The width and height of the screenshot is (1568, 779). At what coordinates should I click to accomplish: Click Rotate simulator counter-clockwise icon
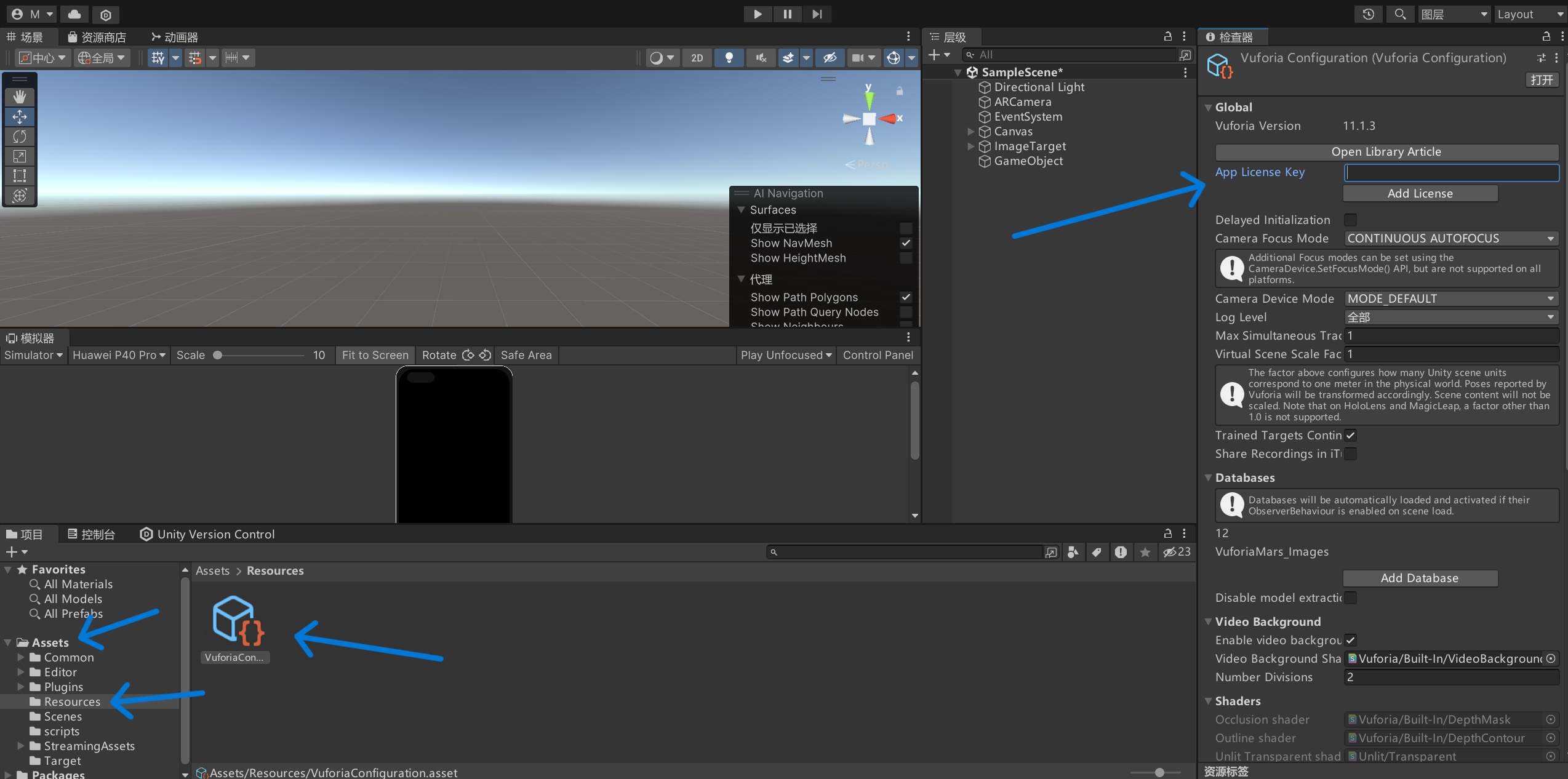[485, 355]
